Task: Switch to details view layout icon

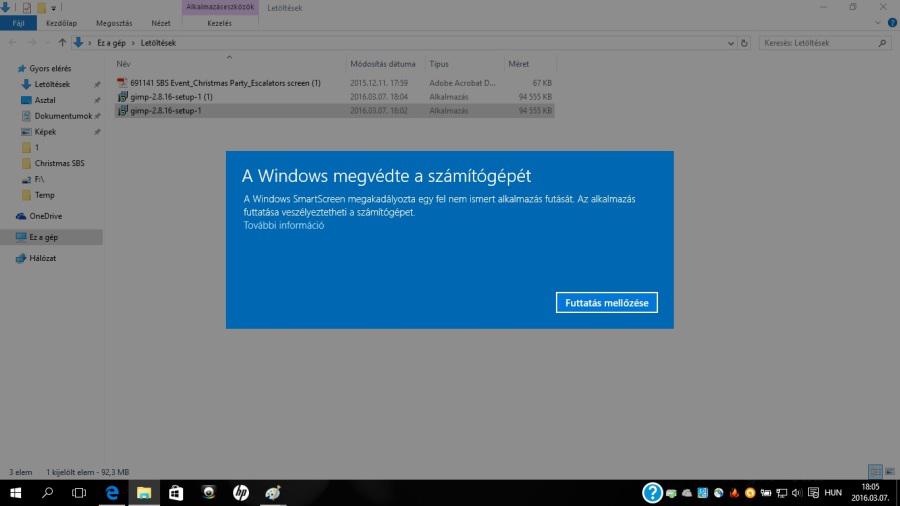Action: tap(875, 472)
